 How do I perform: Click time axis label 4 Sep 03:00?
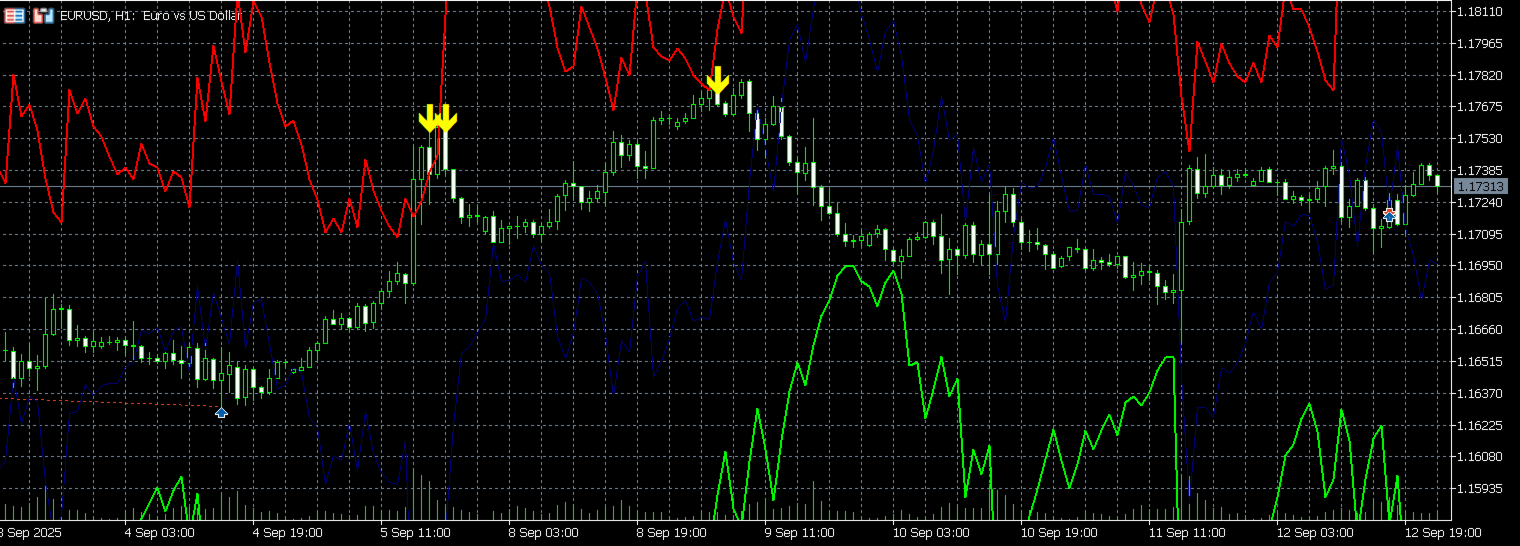coord(159,533)
